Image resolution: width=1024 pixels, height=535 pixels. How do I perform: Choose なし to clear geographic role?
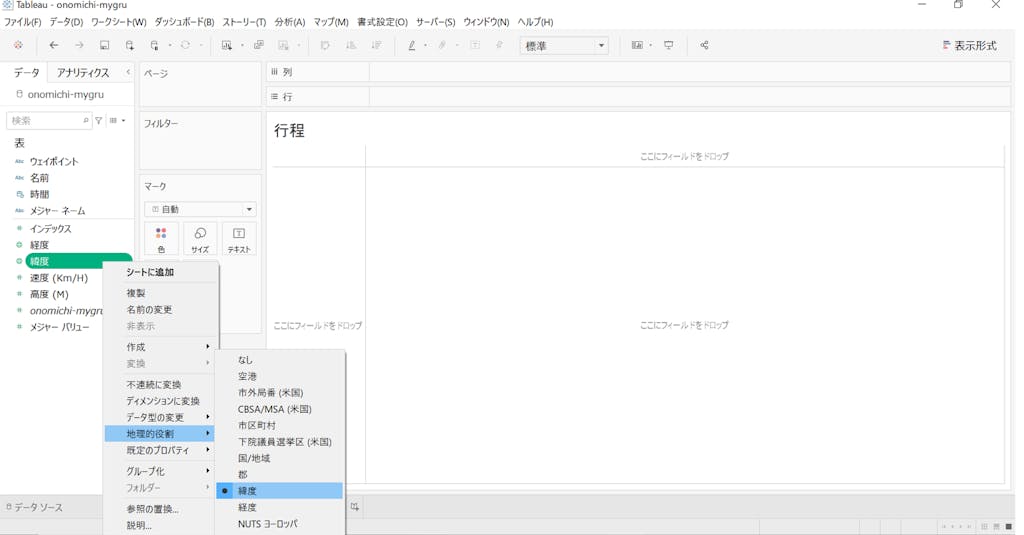tap(245, 359)
